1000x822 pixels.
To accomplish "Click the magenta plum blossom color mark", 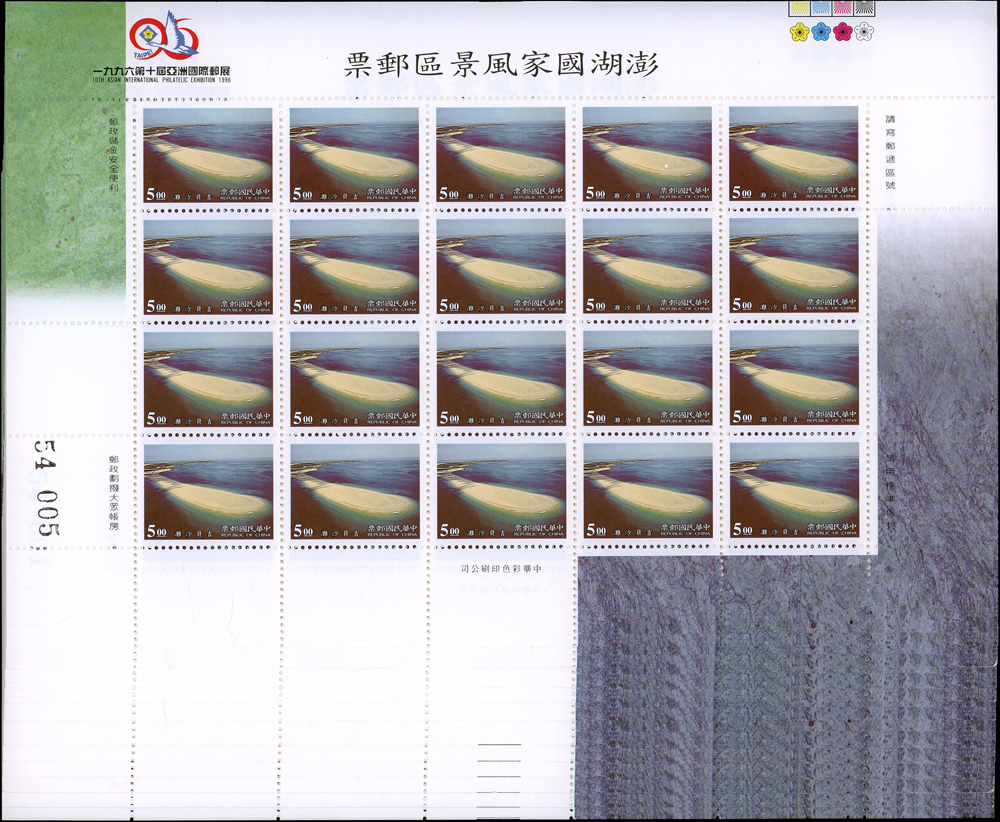I will 842,31.
